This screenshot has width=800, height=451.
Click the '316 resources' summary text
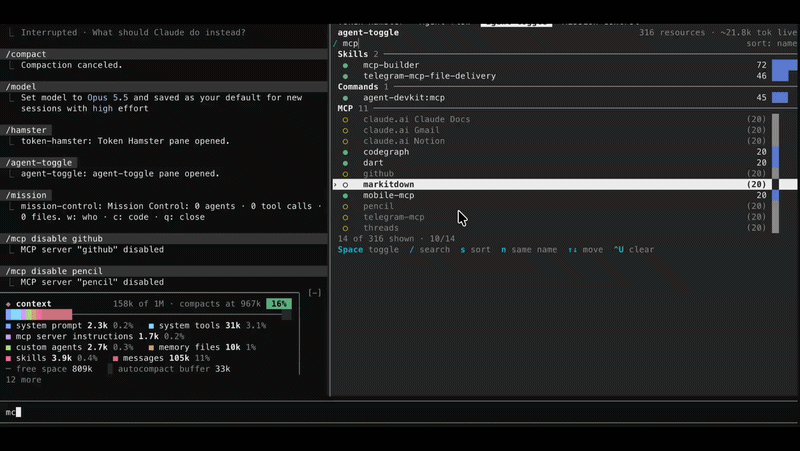click(x=672, y=33)
